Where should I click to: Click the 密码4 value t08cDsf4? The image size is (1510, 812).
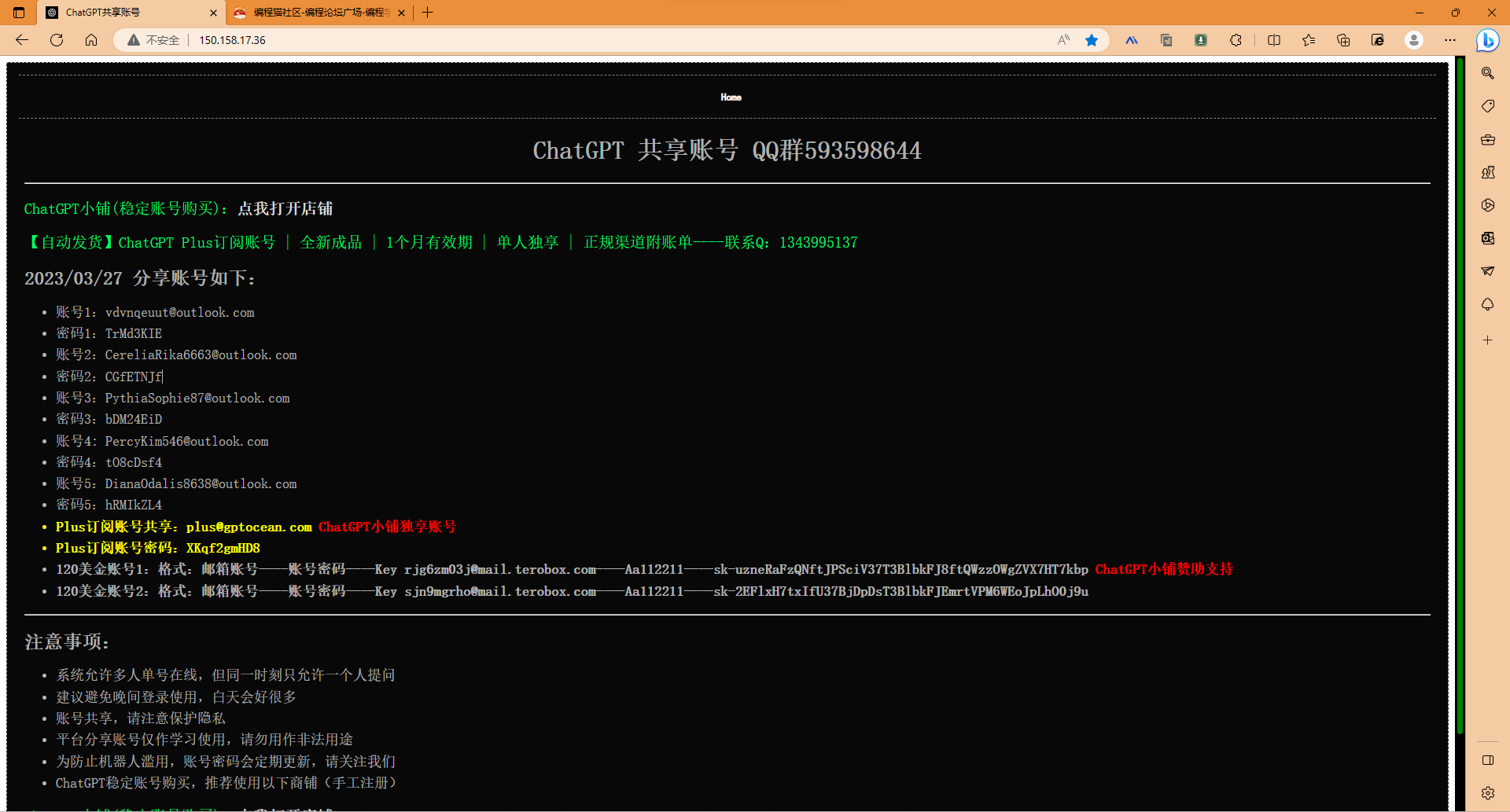pos(134,462)
